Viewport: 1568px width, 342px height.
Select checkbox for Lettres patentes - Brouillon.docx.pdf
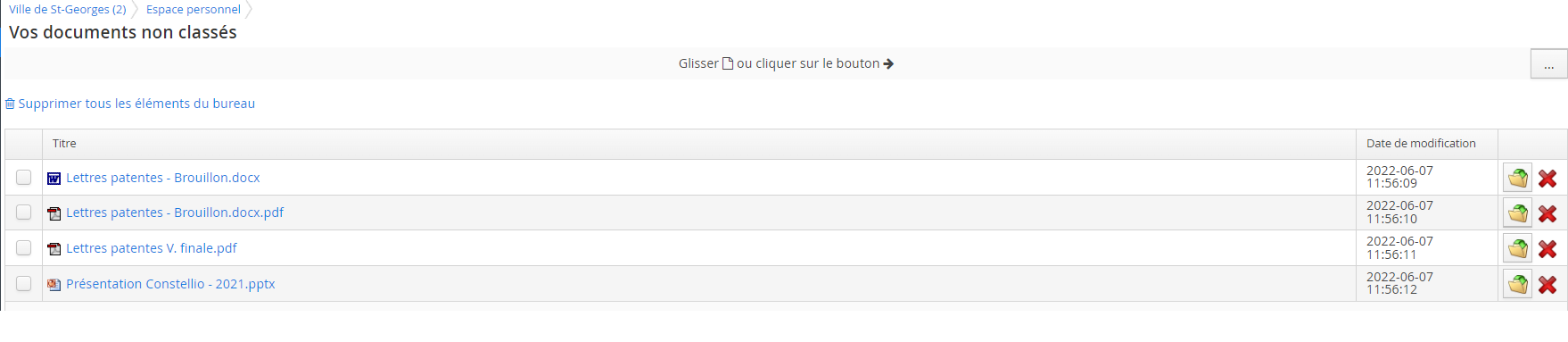pos(23,212)
